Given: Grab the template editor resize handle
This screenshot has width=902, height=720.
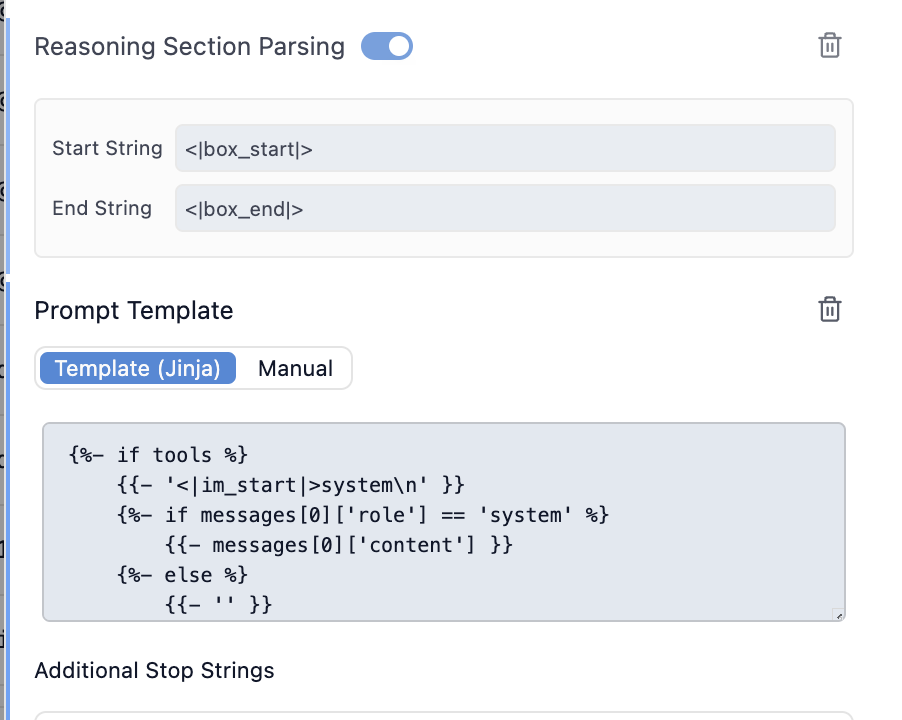Looking at the screenshot, I should click(838, 615).
